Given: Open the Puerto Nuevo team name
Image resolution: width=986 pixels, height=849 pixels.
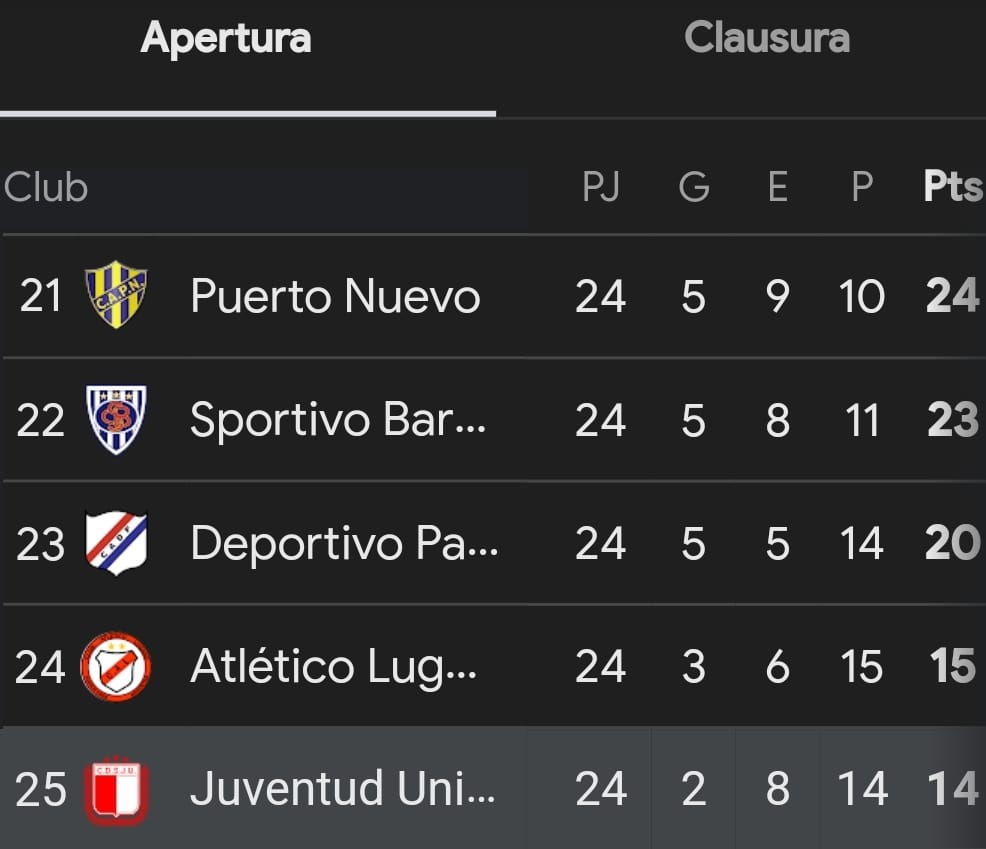Looking at the screenshot, I should pyautogui.click(x=335, y=296).
